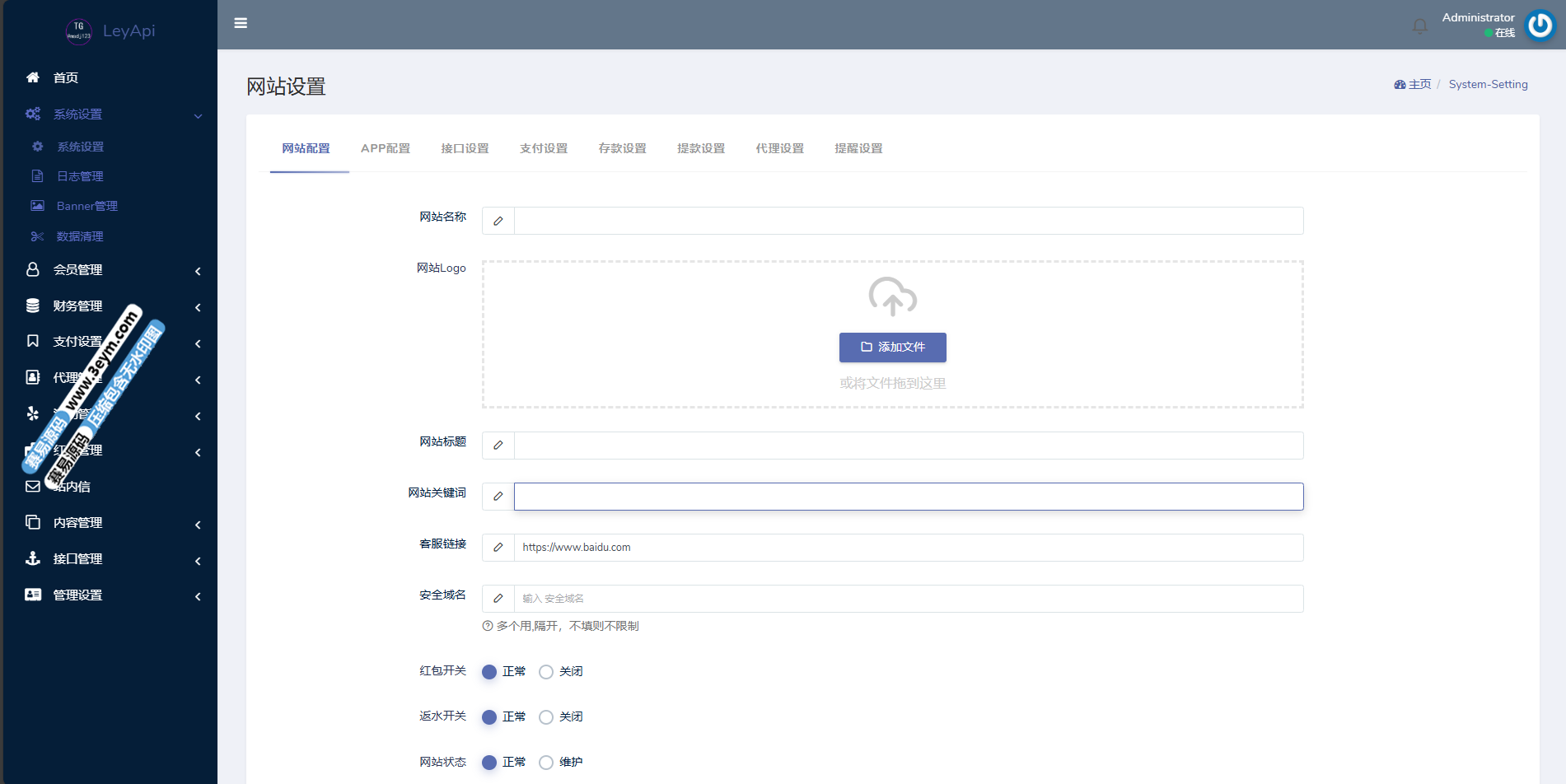Click the anchor icon for 接口管理
The height and width of the screenshot is (784, 1566).
33,558
